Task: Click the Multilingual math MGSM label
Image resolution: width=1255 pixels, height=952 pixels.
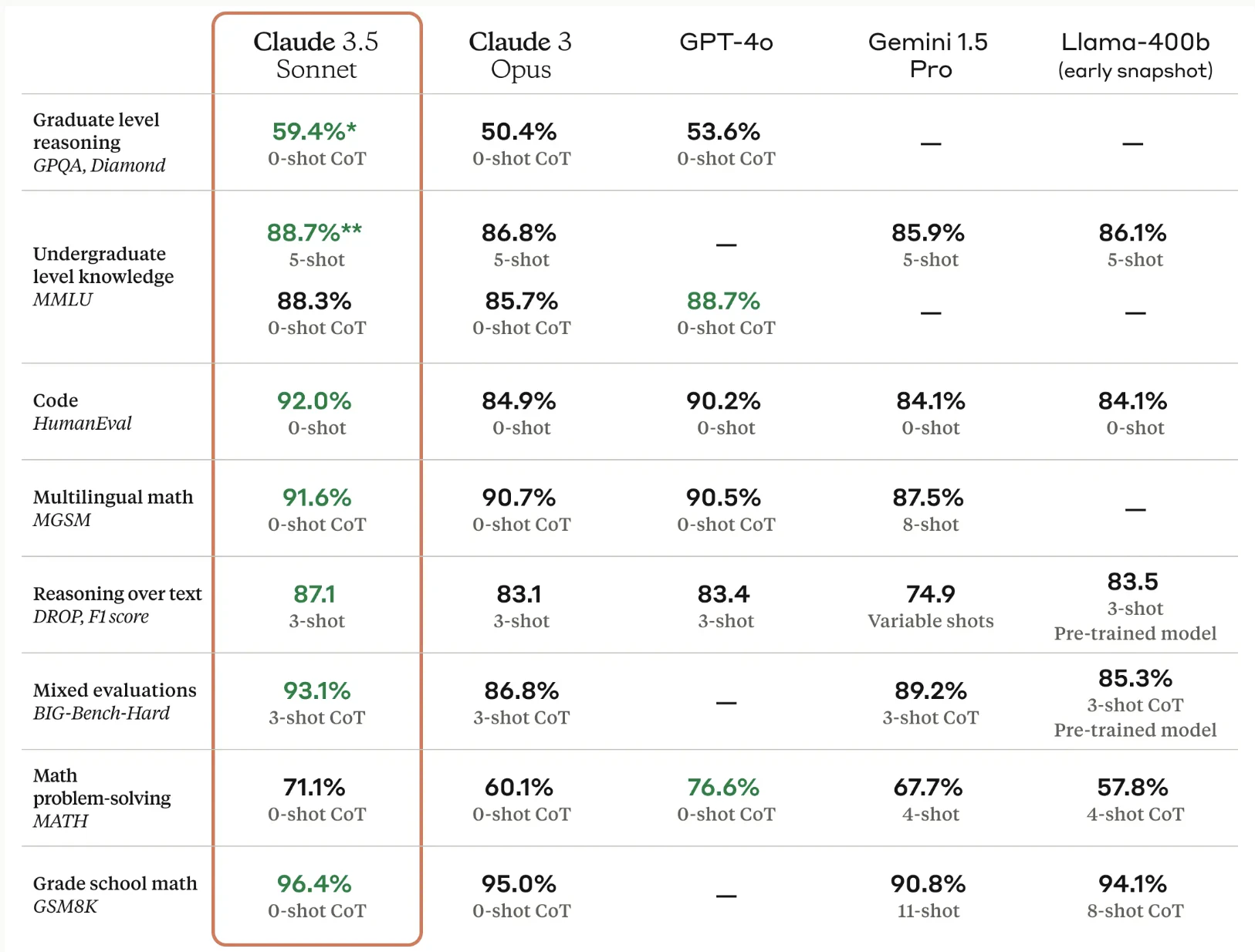Action: coord(113,508)
